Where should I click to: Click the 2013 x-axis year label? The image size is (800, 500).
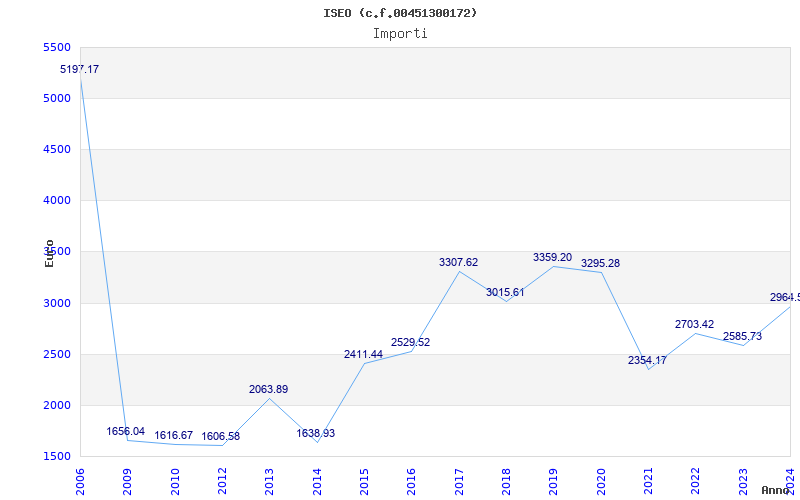coord(269,482)
